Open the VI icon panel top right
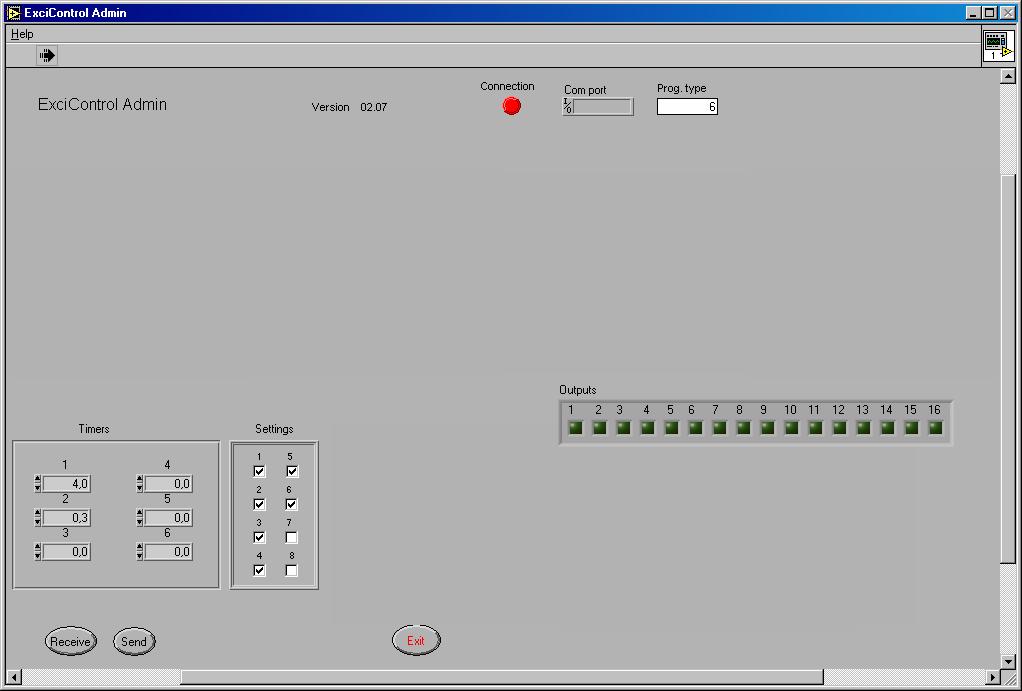This screenshot has height=691, width=1022. [x=998, y=46]
